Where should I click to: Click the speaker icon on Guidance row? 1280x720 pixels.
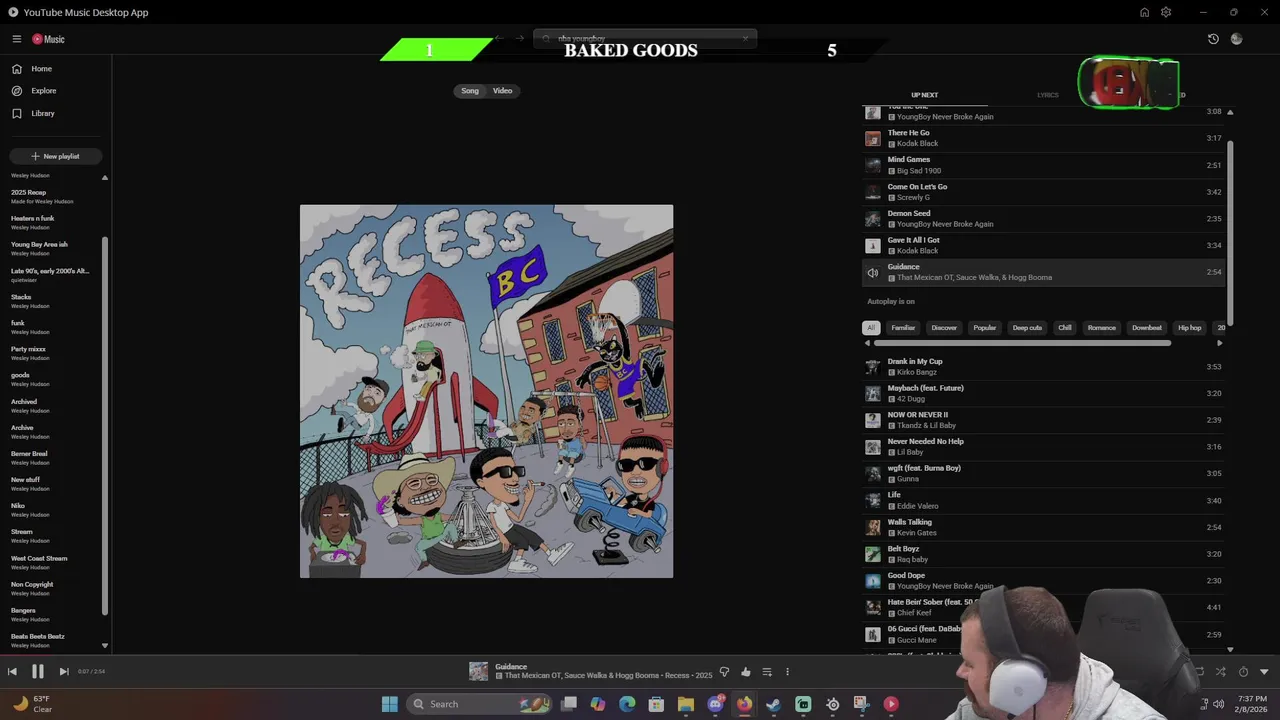click(x=873, y=273)
